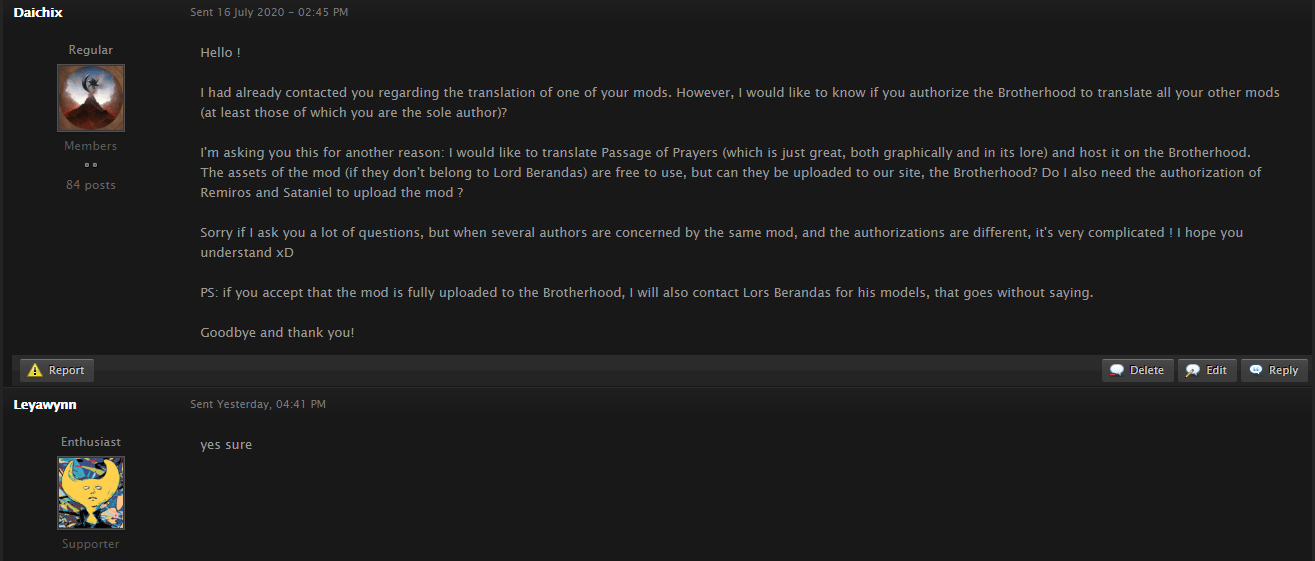The height and width of the screenshot is (561, 1315).
Task: Edit the Daichix message
Action: point(1207,370)
